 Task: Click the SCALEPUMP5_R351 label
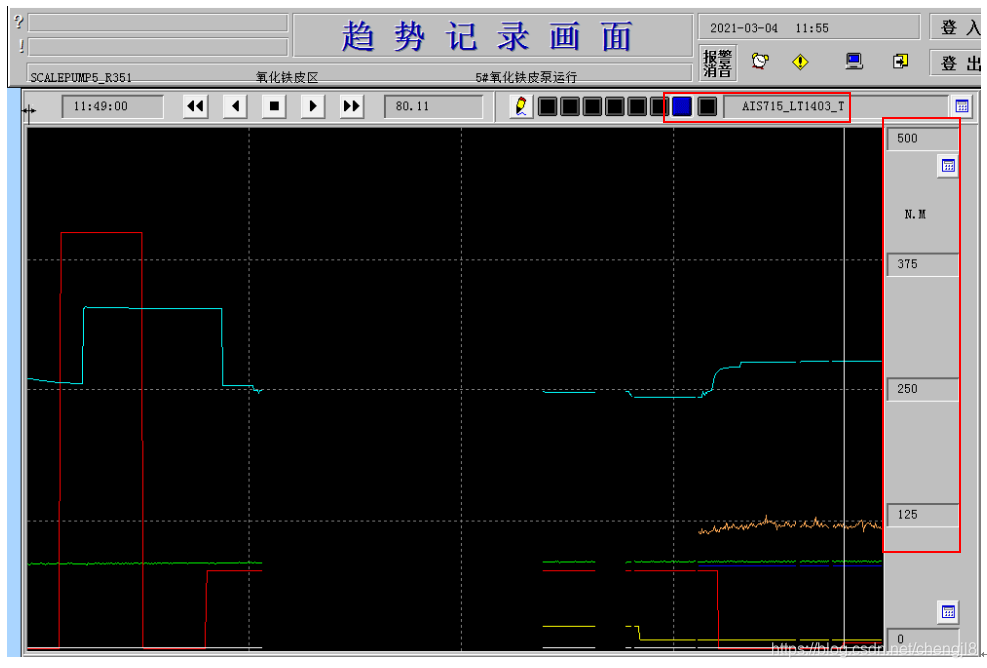[x=81, y=77]
